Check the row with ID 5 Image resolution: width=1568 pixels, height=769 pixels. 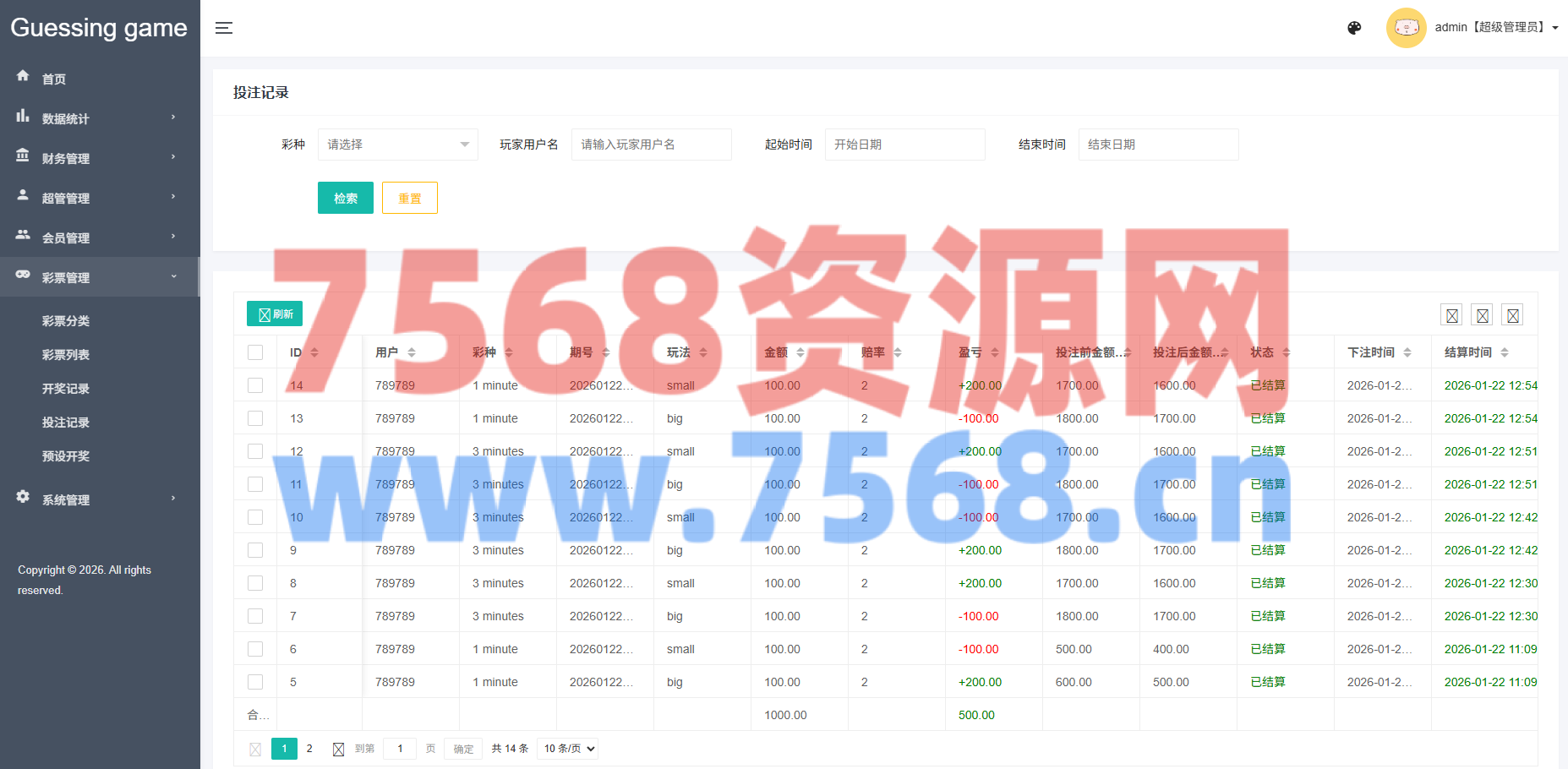[255, 682]
